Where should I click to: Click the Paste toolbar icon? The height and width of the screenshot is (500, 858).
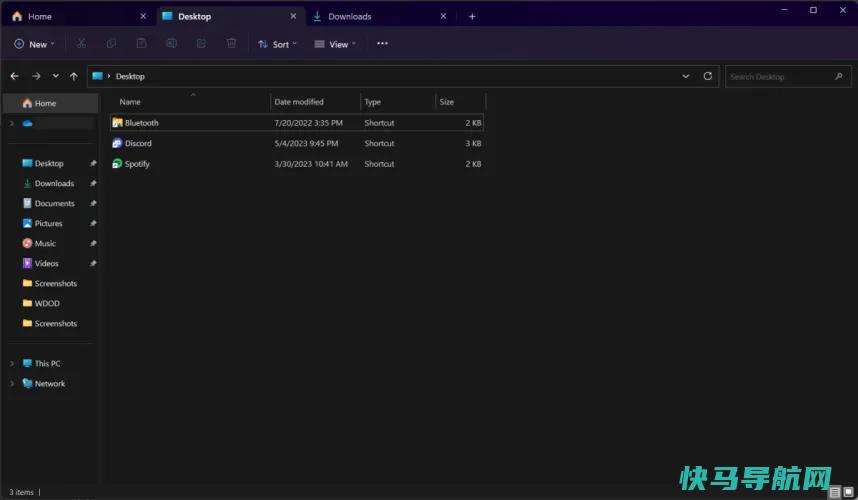click(141, 43)
